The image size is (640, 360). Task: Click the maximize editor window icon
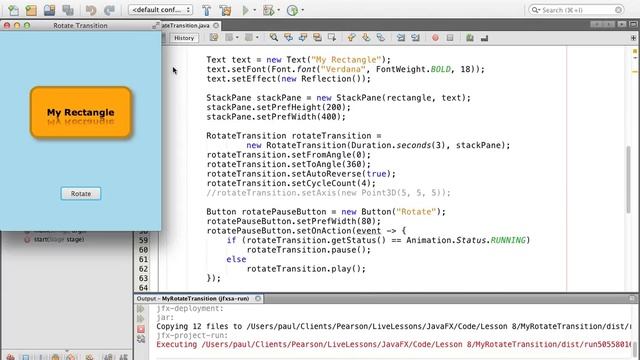tap(633, 24)
